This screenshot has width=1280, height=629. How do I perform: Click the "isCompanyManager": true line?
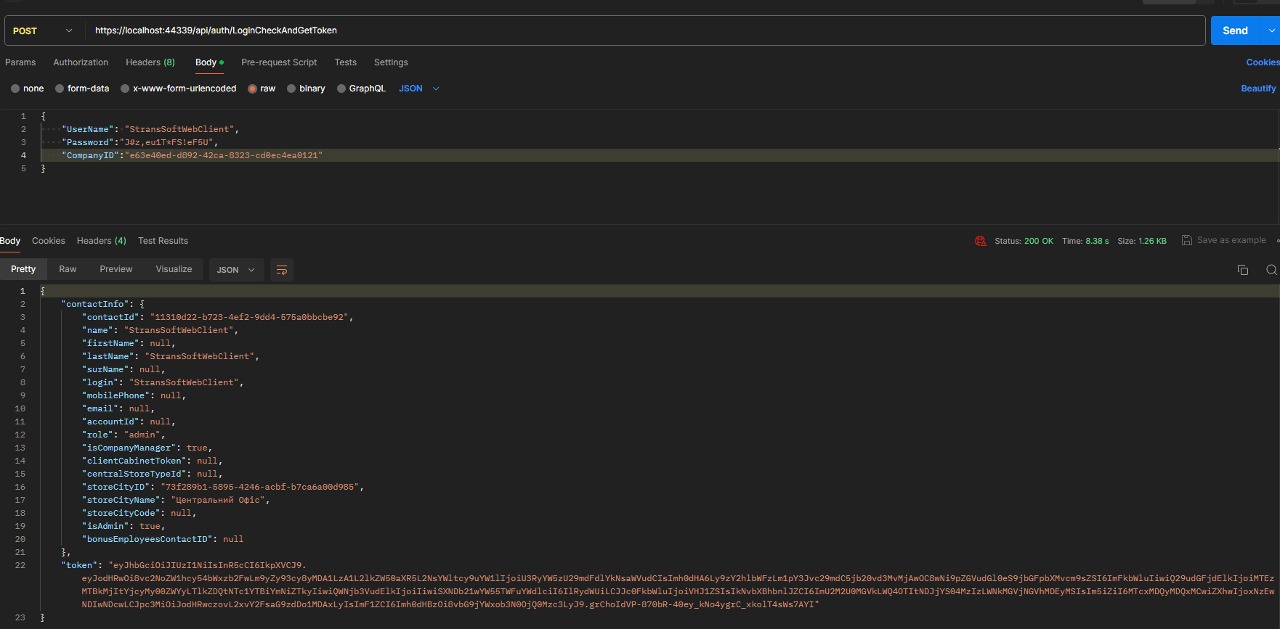(146, 448)
